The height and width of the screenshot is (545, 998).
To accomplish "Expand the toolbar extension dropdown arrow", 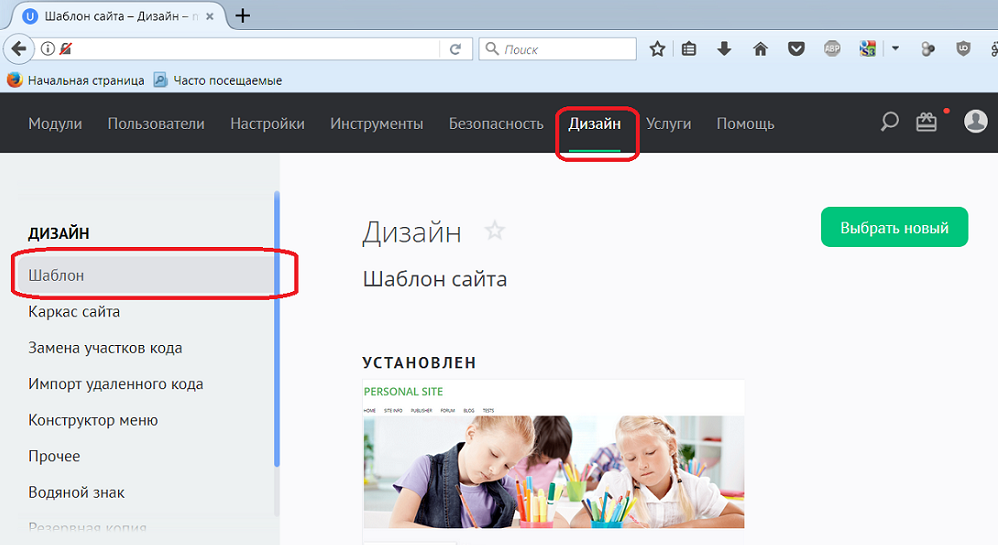I will tap(896, 48).
